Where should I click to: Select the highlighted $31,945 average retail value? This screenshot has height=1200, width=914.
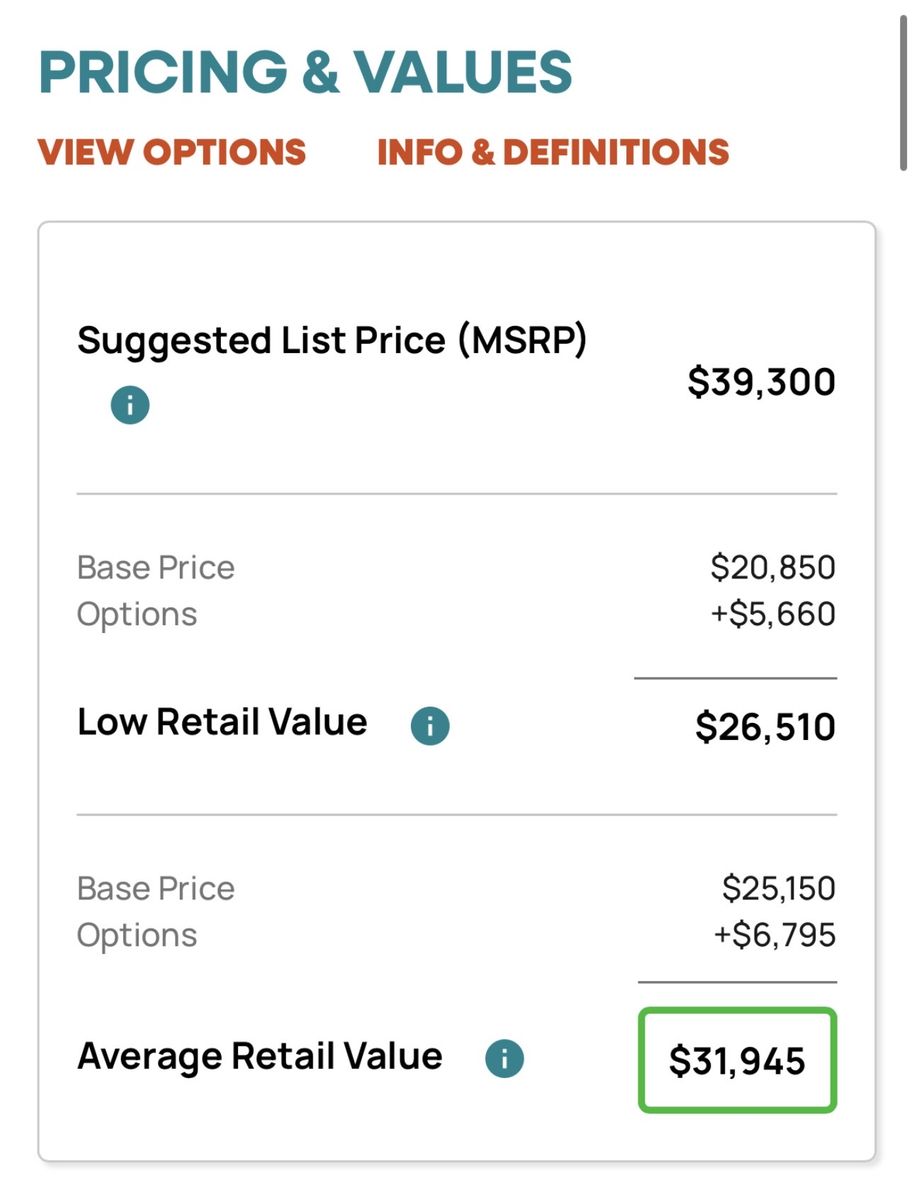[x=737, y=1060]
